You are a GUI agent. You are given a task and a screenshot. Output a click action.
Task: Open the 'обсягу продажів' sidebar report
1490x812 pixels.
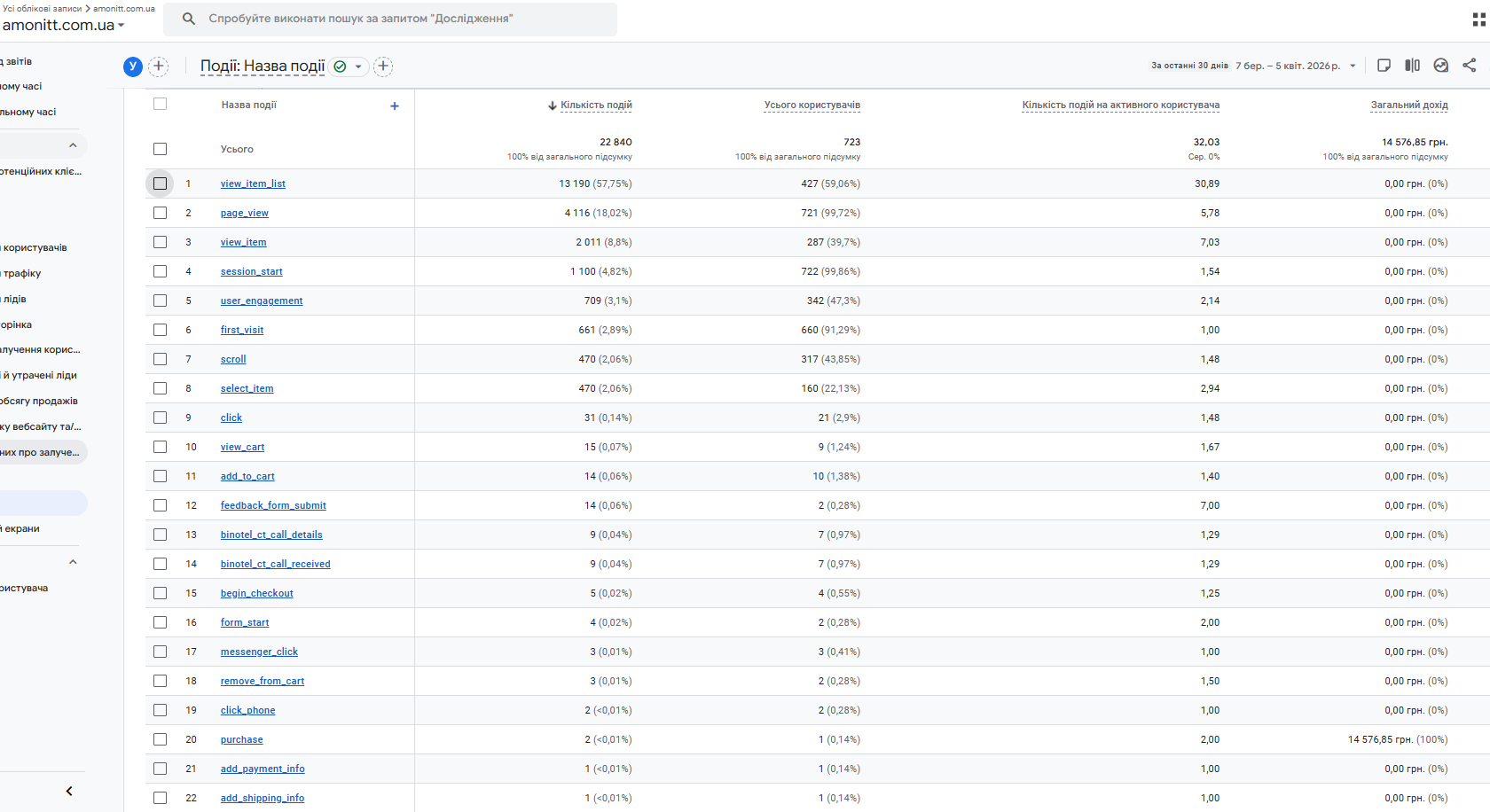tap(39, 402)
